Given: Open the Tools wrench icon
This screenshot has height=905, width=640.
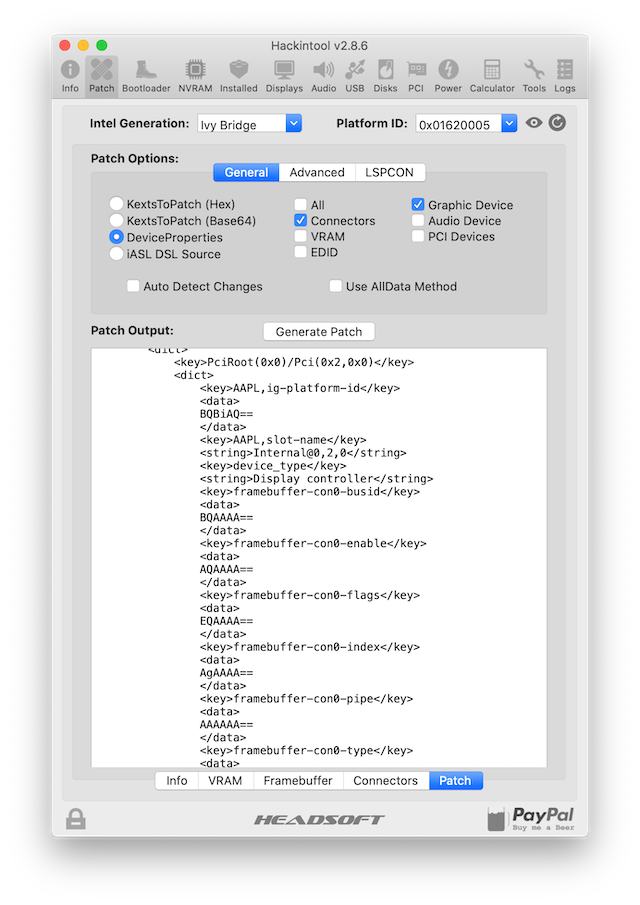Looking at the screenshot, I should click(x=534, y=76).
